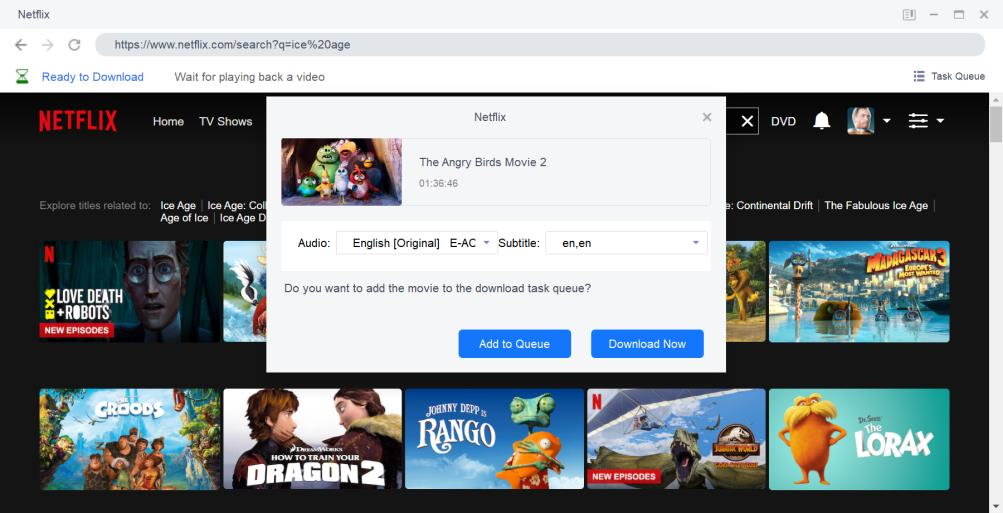1003x513 pixels.
Task: Minimize the Netflix downloader window
Action: pos(934,14)
